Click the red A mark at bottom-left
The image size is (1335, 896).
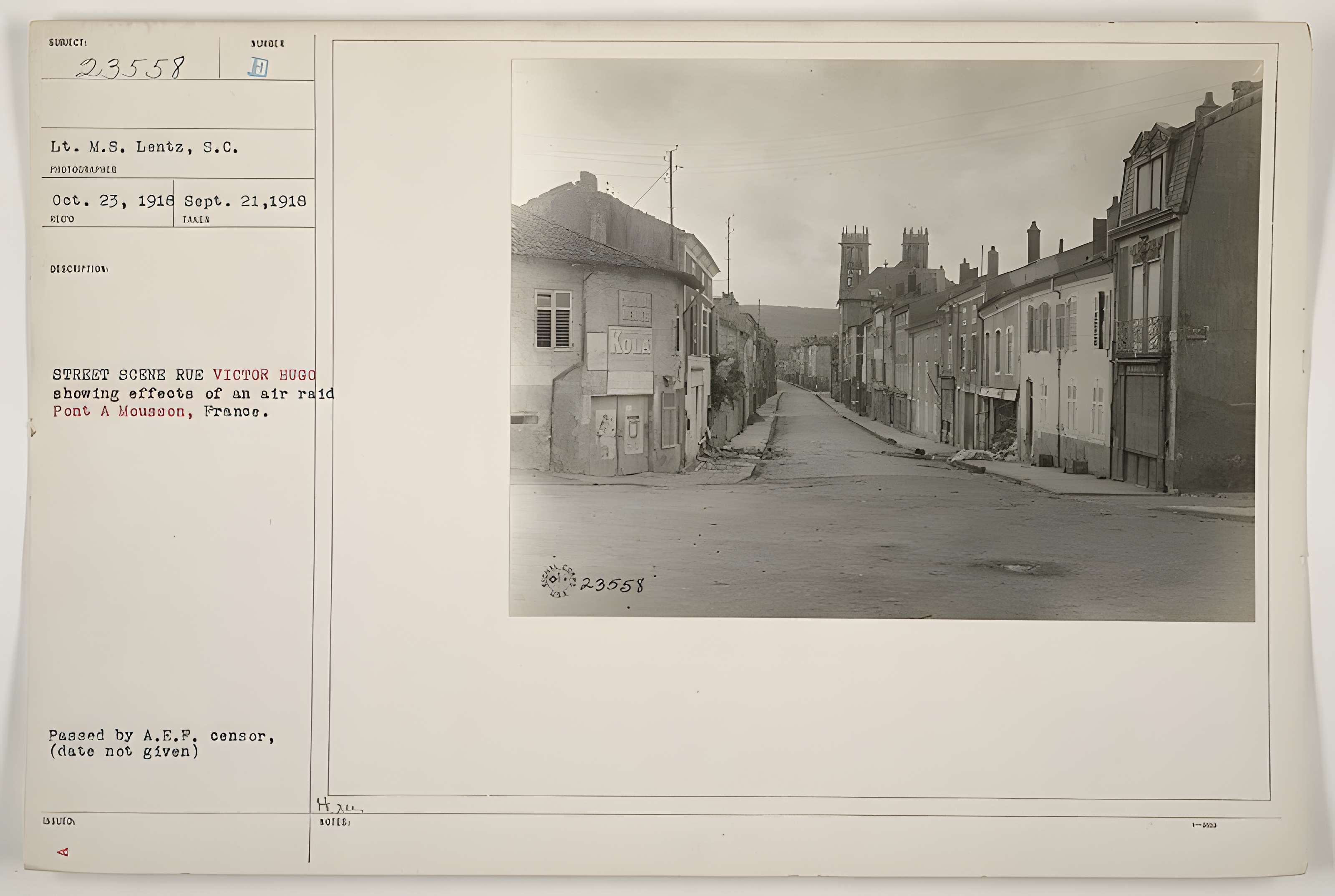click(63, 852)
